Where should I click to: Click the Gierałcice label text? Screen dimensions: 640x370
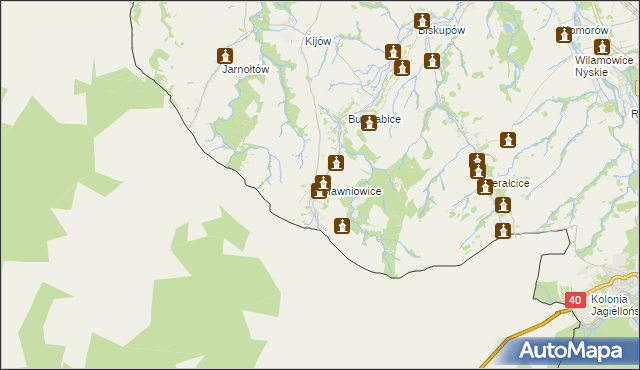pos(510,184)
